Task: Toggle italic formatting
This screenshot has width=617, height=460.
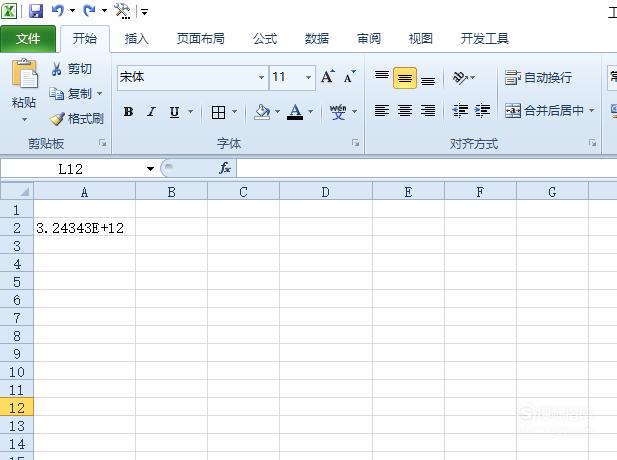Action: 151,112
